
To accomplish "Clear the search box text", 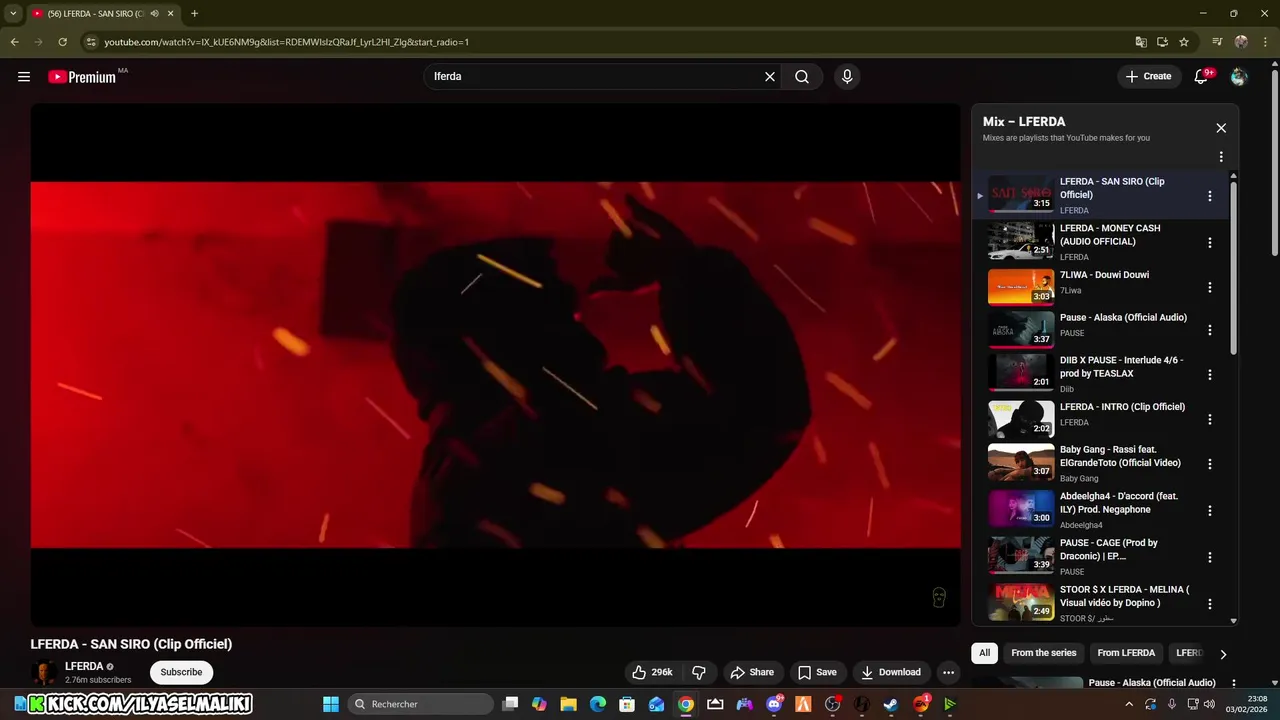I will pyautogui.click(x=770, y=77).
